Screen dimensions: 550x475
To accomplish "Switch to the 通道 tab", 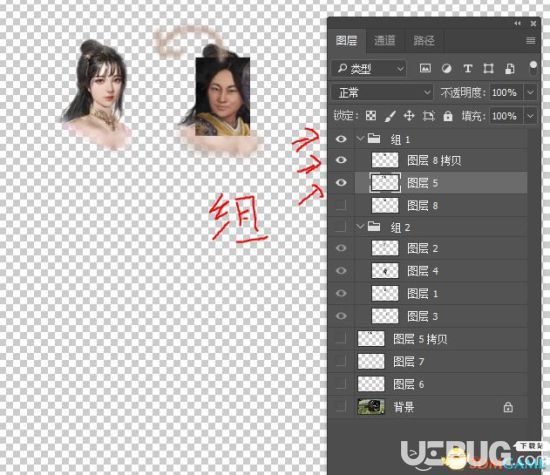I will pyautogui.click(x=385, y=41).
